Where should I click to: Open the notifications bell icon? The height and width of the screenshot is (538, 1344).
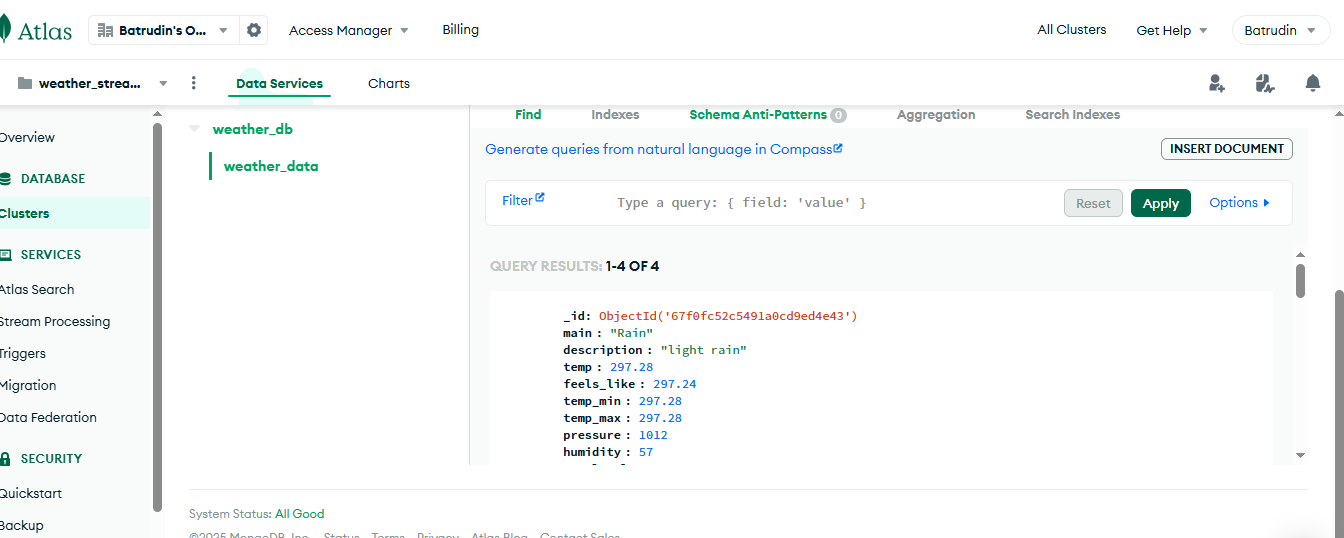coord(1313,84)
